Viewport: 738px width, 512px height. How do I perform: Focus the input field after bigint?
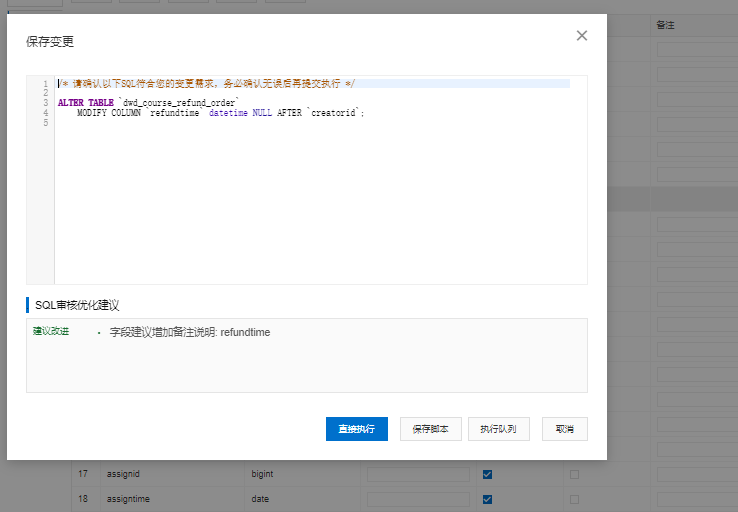click(418, 474)
